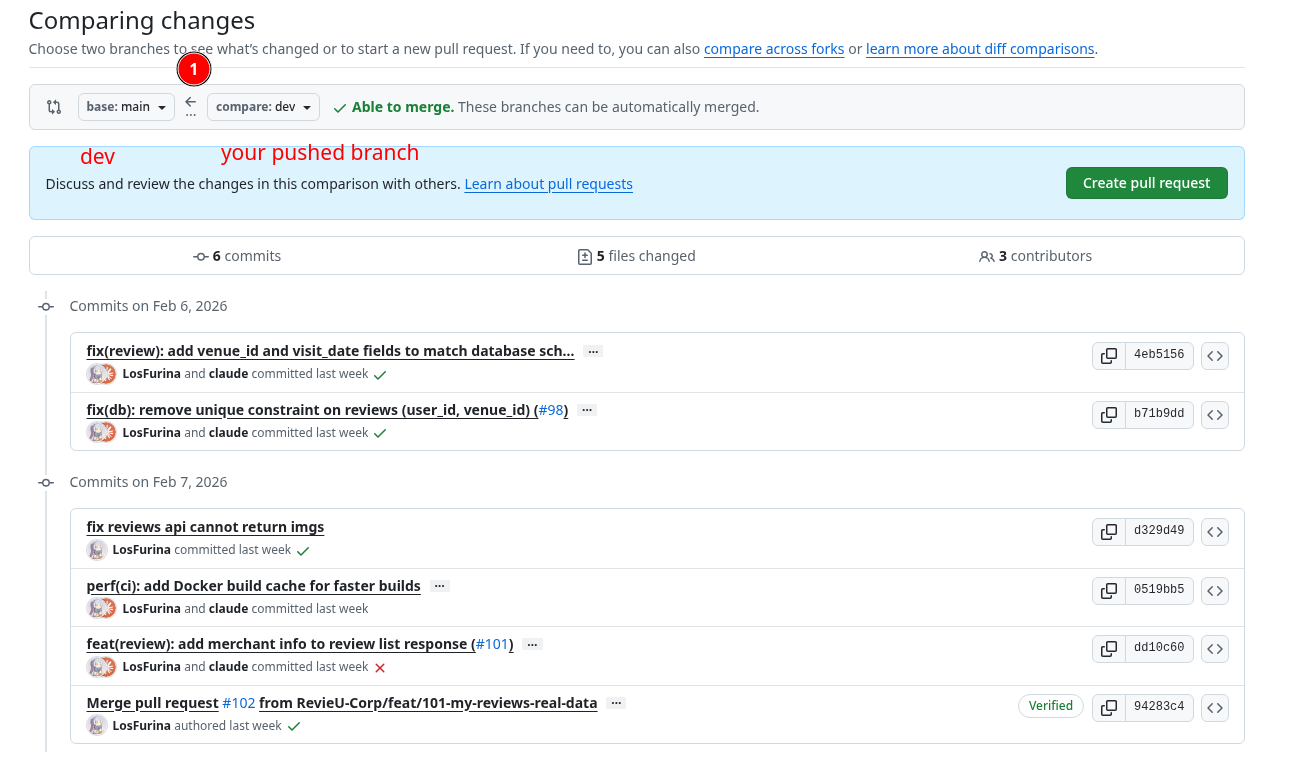The height and width of the screenshot is (772, 1290).
Task: Browse code at commit d329d49
Action: pyautogui.click(x=1214, y=531)
